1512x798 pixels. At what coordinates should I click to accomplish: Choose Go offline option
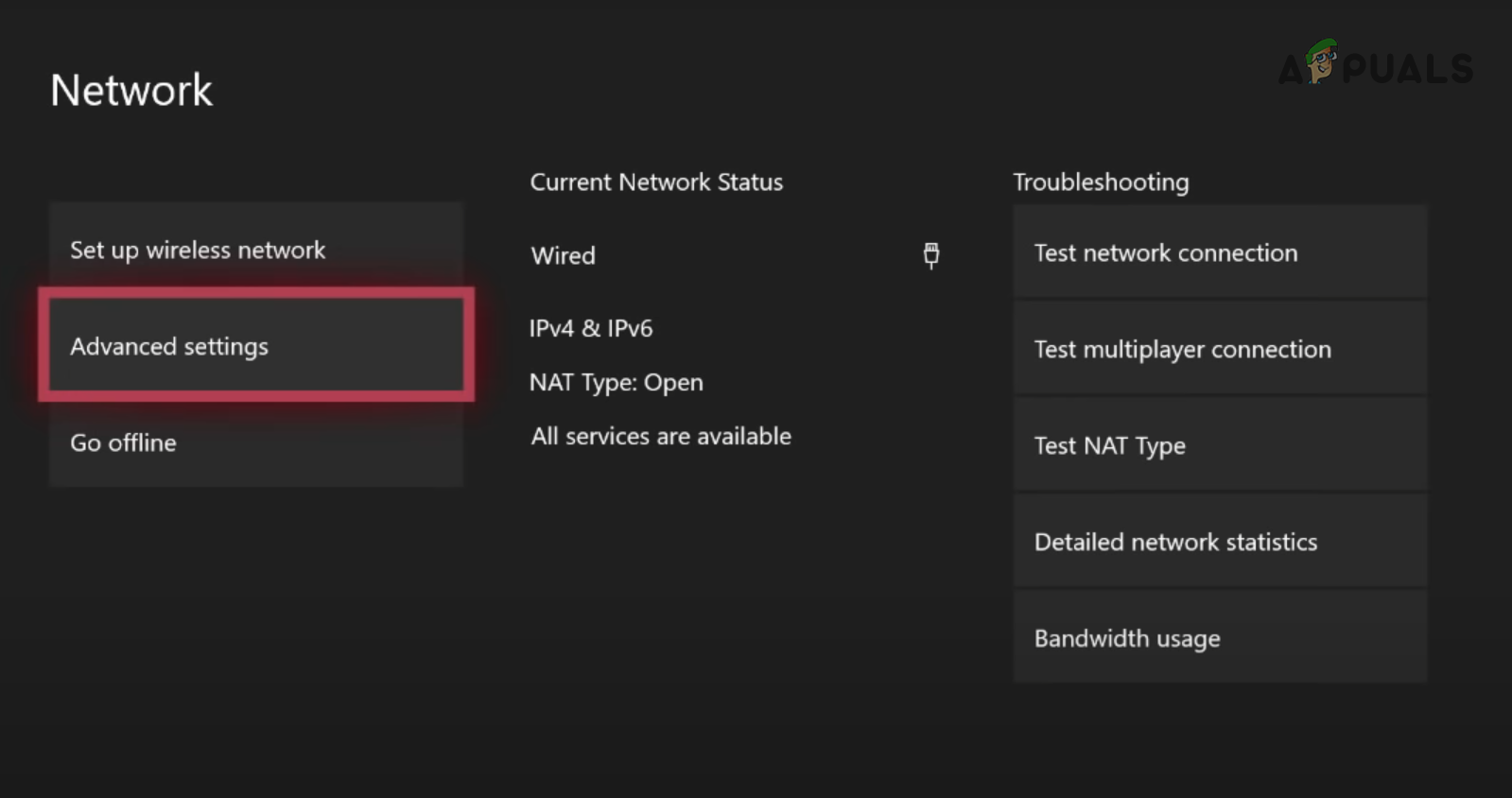[x=256, y=442]
